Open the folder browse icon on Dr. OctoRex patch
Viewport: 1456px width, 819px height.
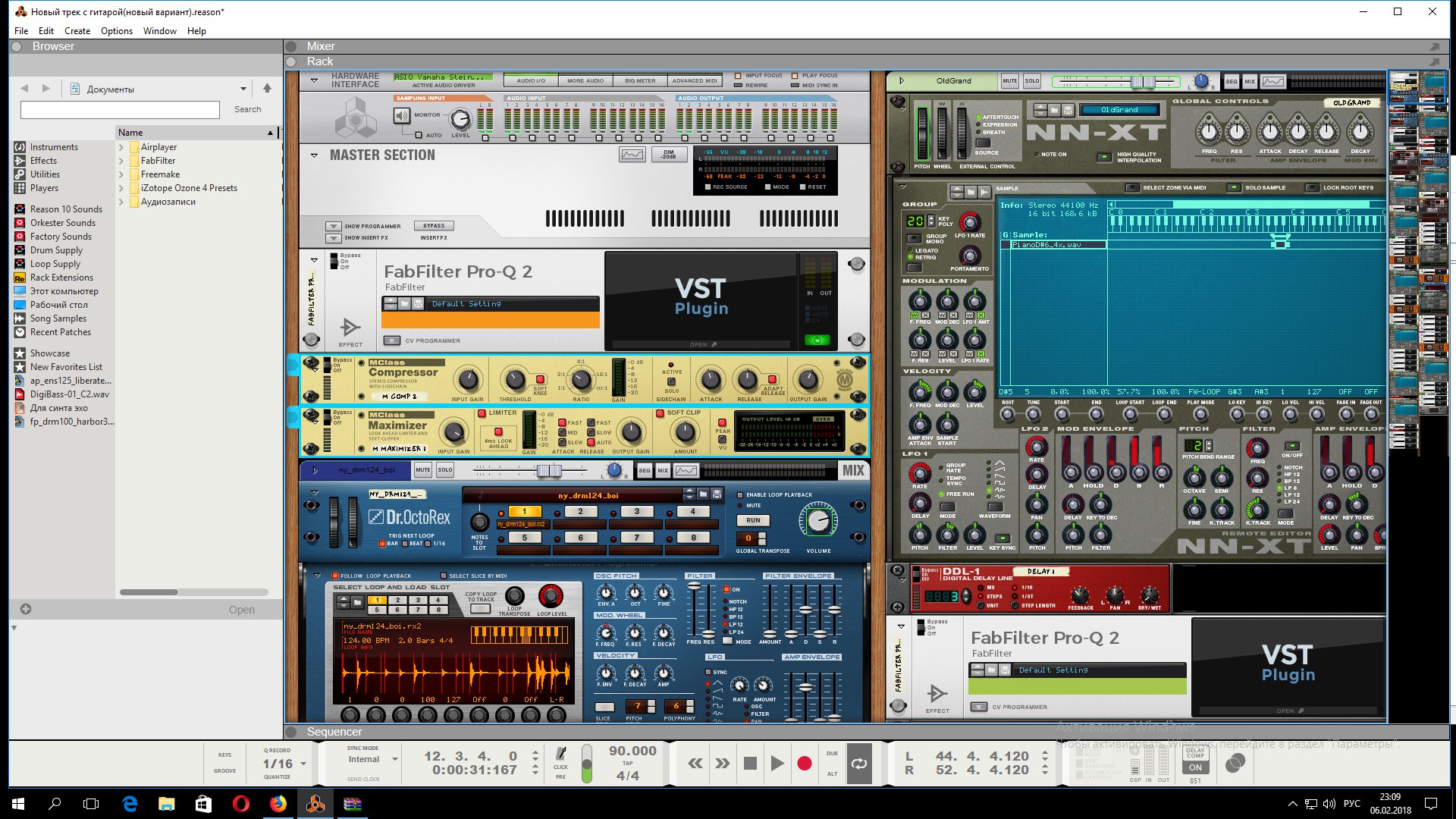[x=703, y=494]
